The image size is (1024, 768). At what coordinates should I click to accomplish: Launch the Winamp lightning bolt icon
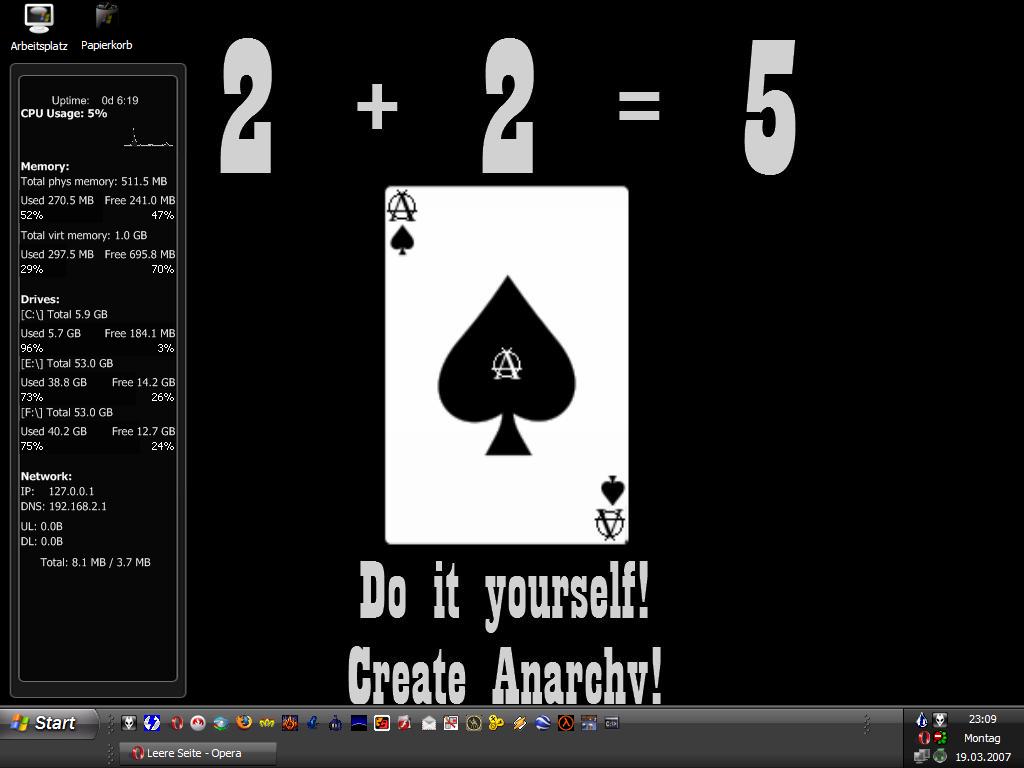click(x=519, y=723)
